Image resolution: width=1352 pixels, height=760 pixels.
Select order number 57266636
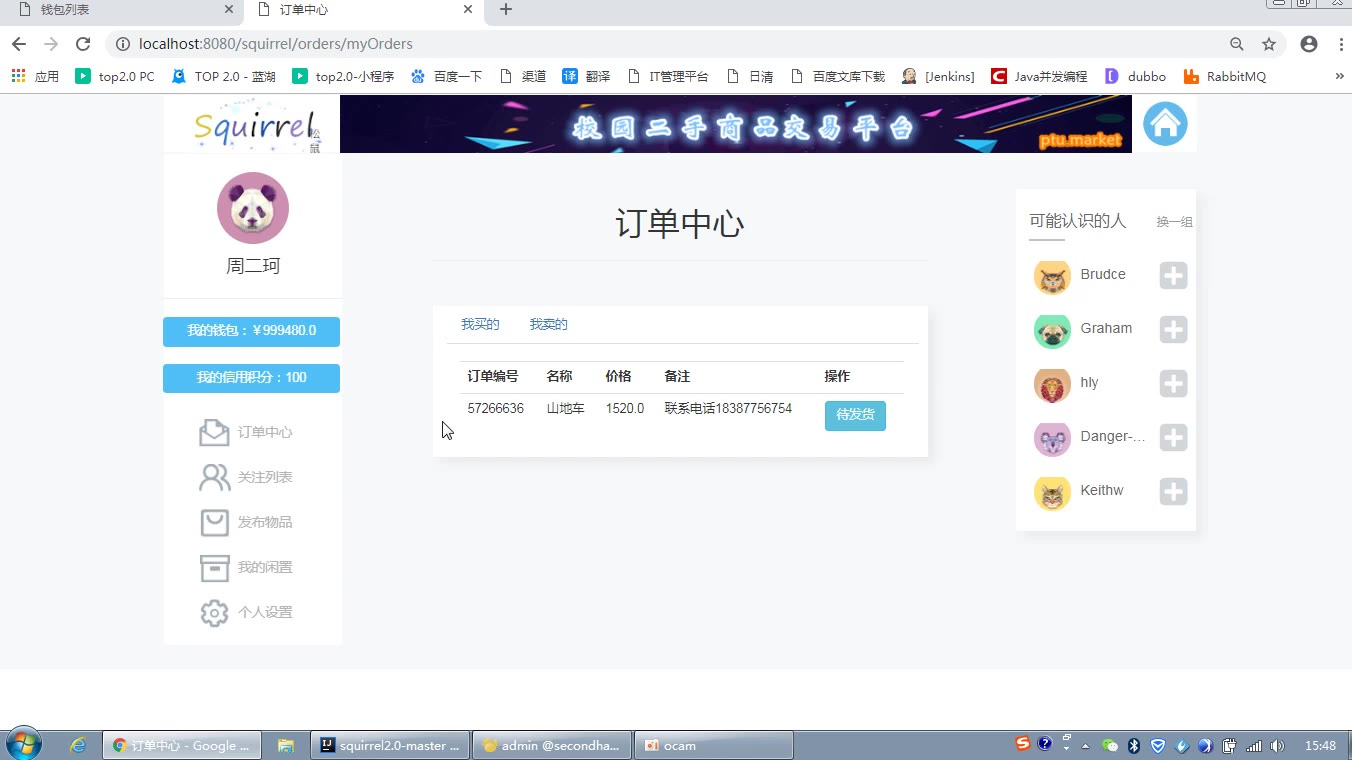click(x=496, y=409)
